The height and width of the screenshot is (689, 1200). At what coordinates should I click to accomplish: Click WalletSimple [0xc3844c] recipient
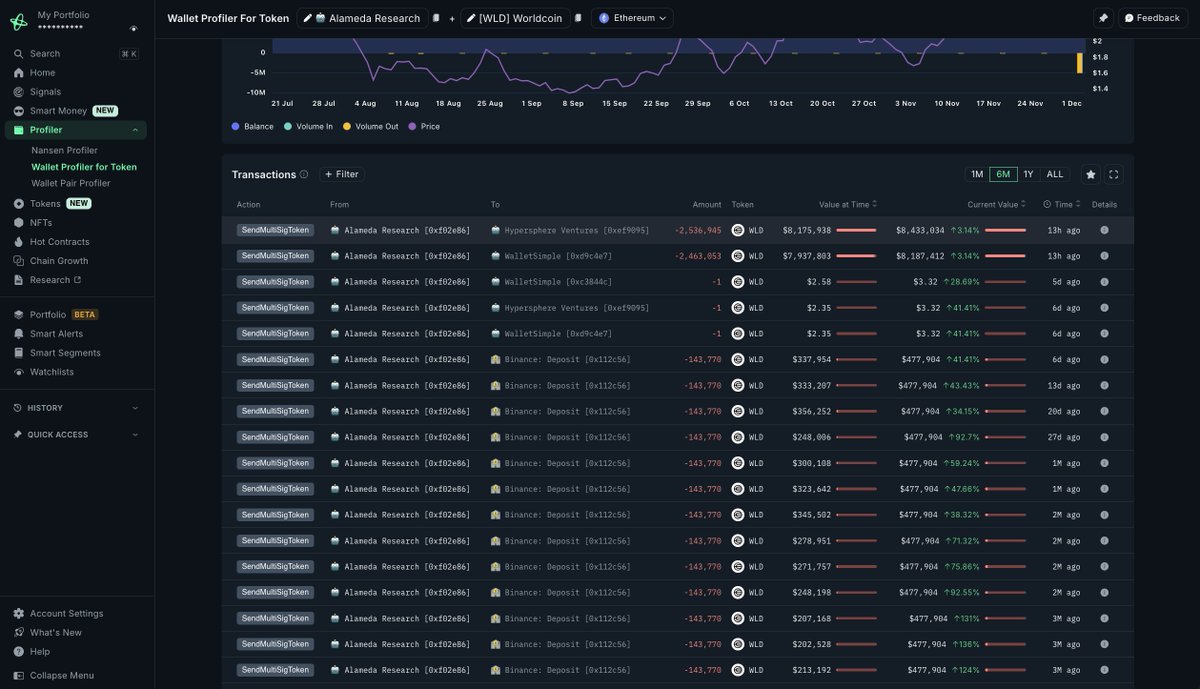(558, 282)
